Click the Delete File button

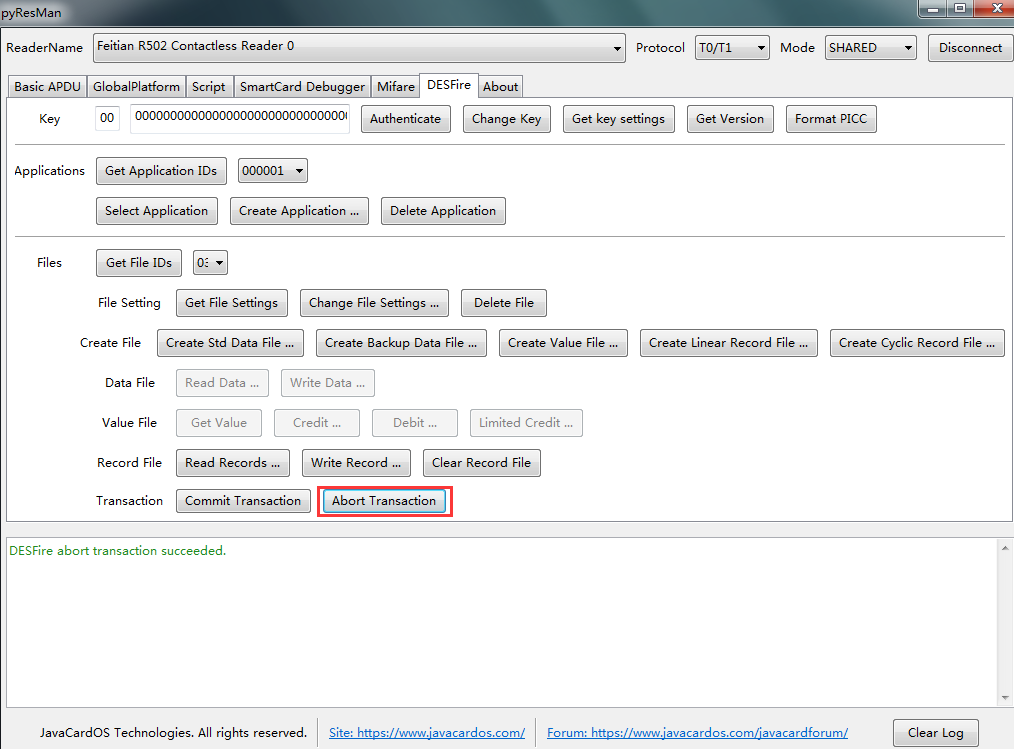504,303
